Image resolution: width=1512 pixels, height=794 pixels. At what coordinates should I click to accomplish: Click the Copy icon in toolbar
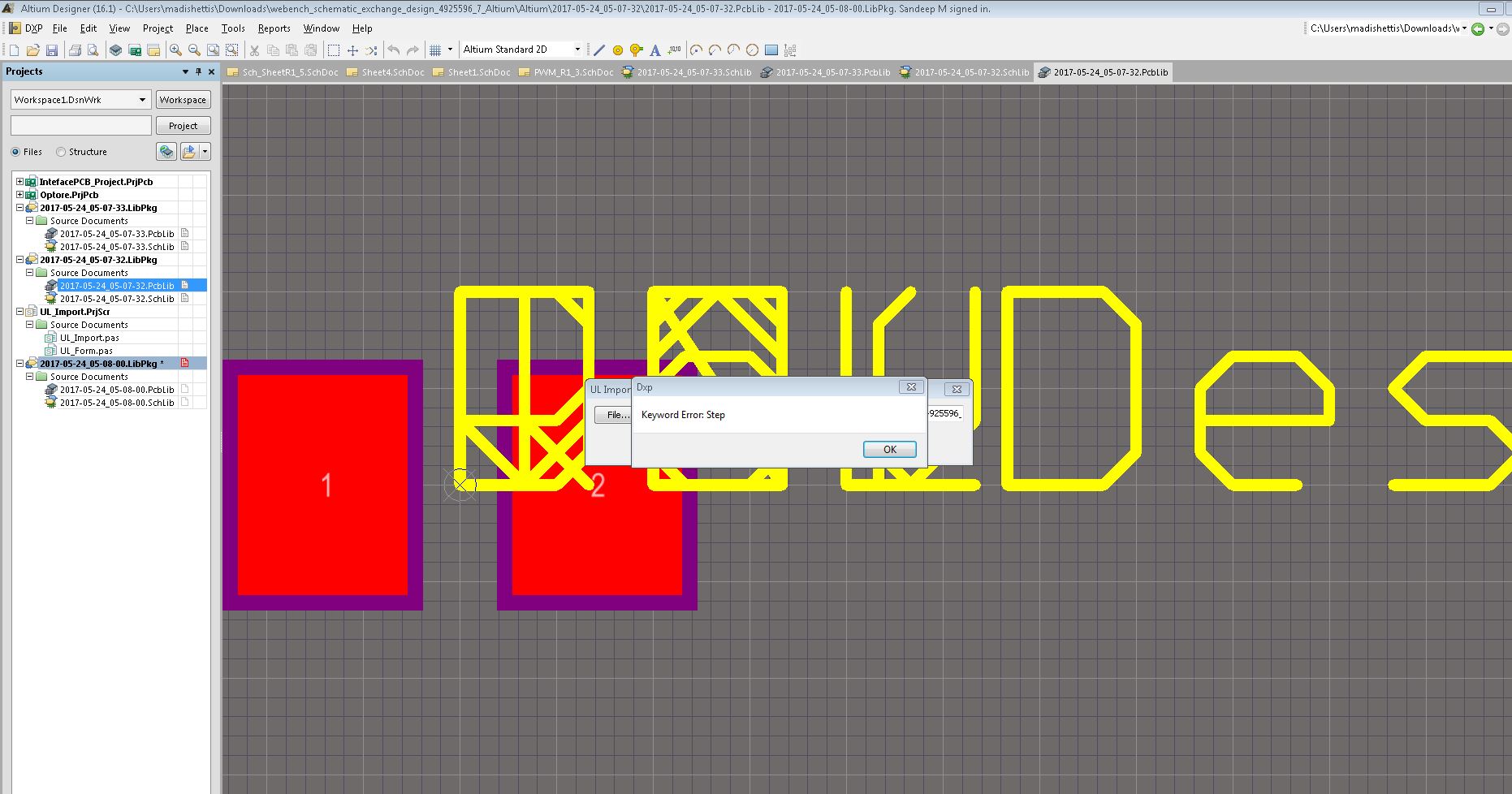pos(273,50)
